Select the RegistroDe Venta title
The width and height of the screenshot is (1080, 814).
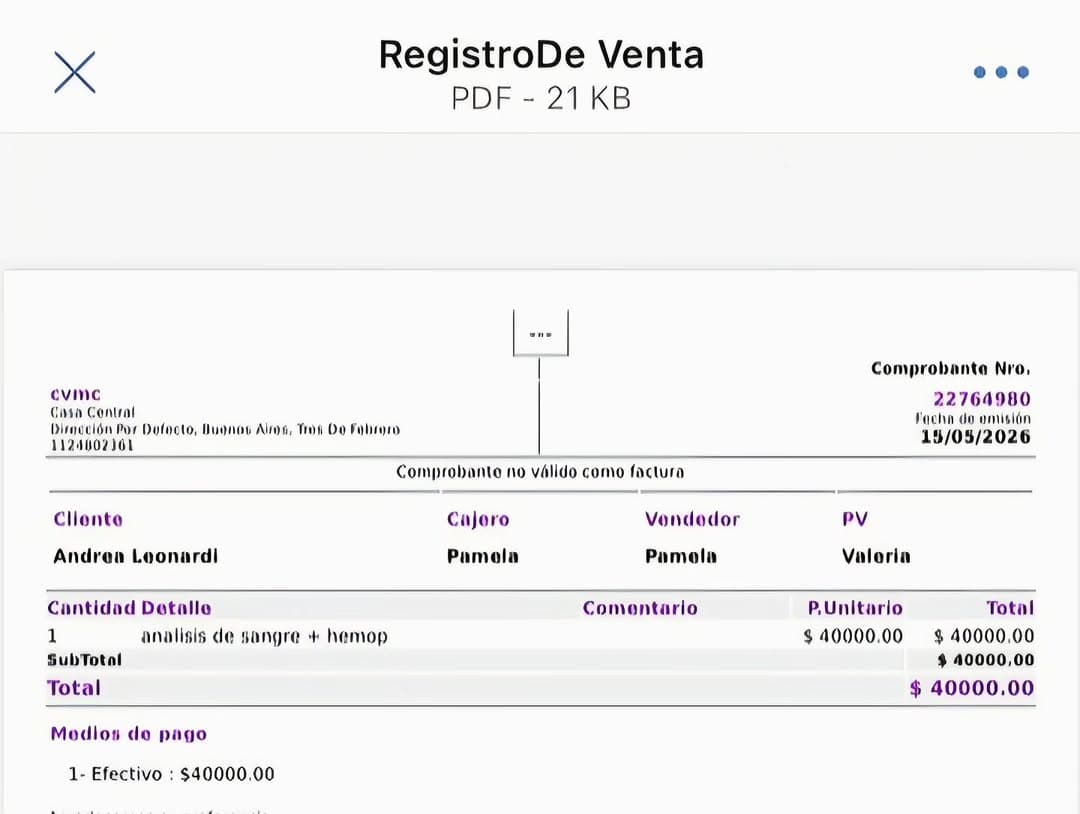pyautogui.click(x=541, y=54)
